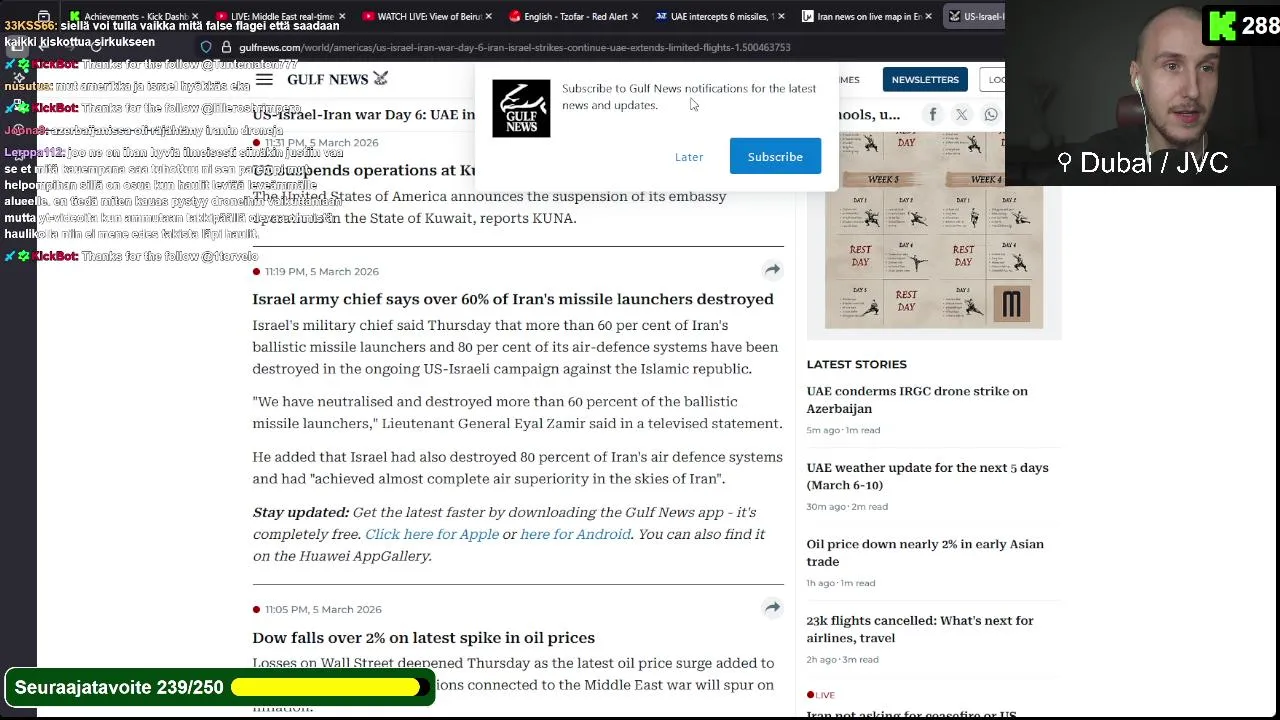Share headline on Facebook

[x=932, y=115]
